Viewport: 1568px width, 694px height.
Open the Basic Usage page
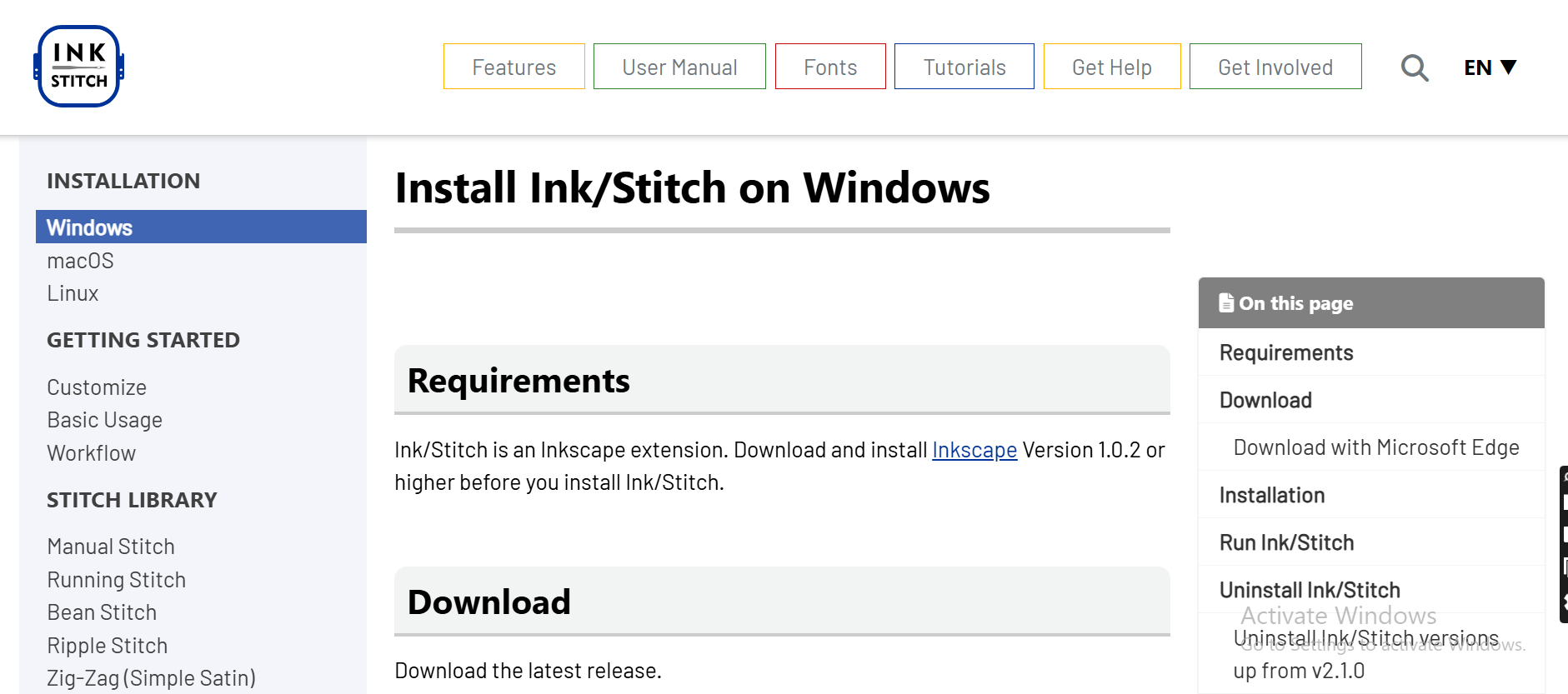(x=104, y=420)
